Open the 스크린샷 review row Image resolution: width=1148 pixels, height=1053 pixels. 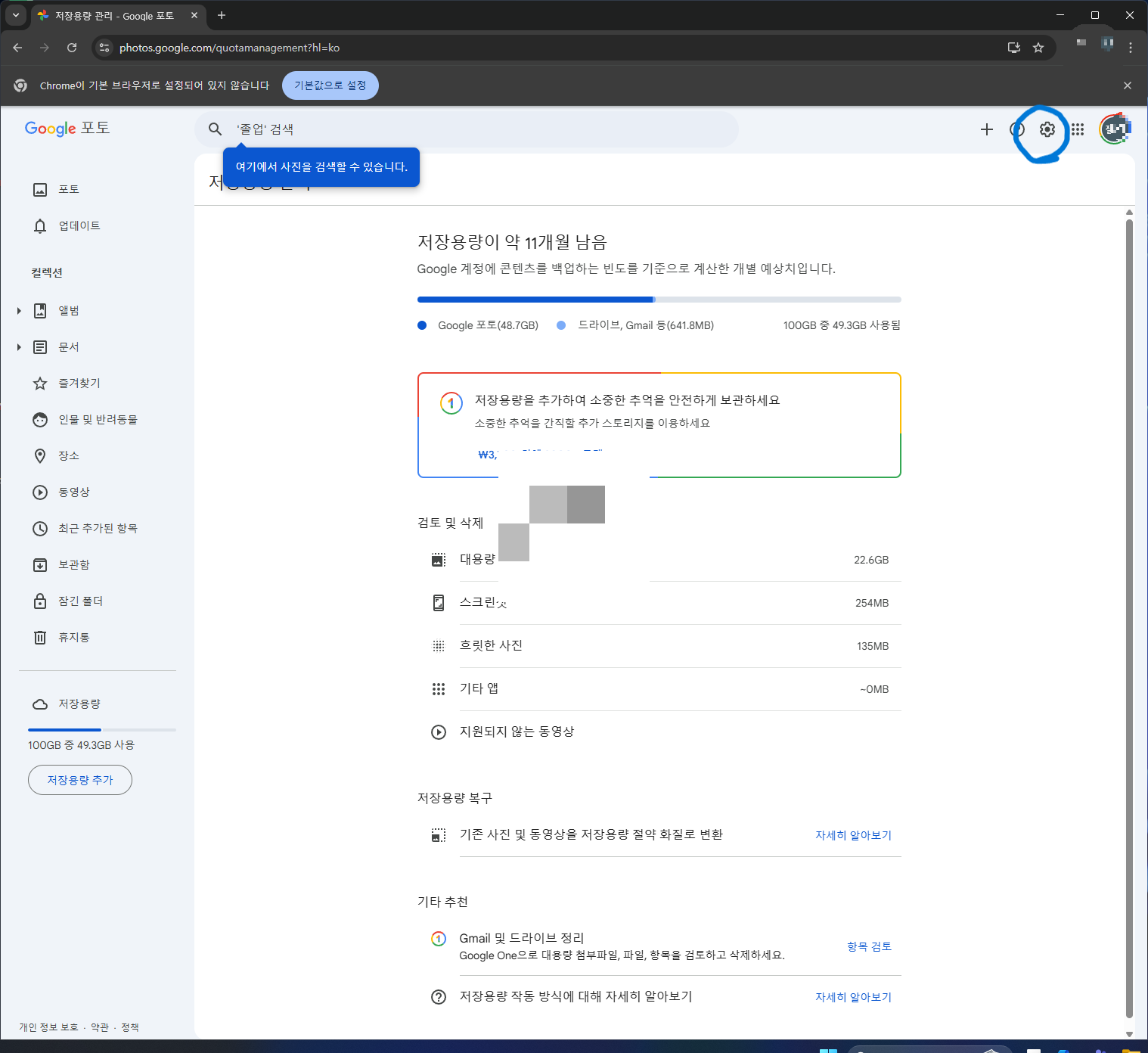click(659, 603)
